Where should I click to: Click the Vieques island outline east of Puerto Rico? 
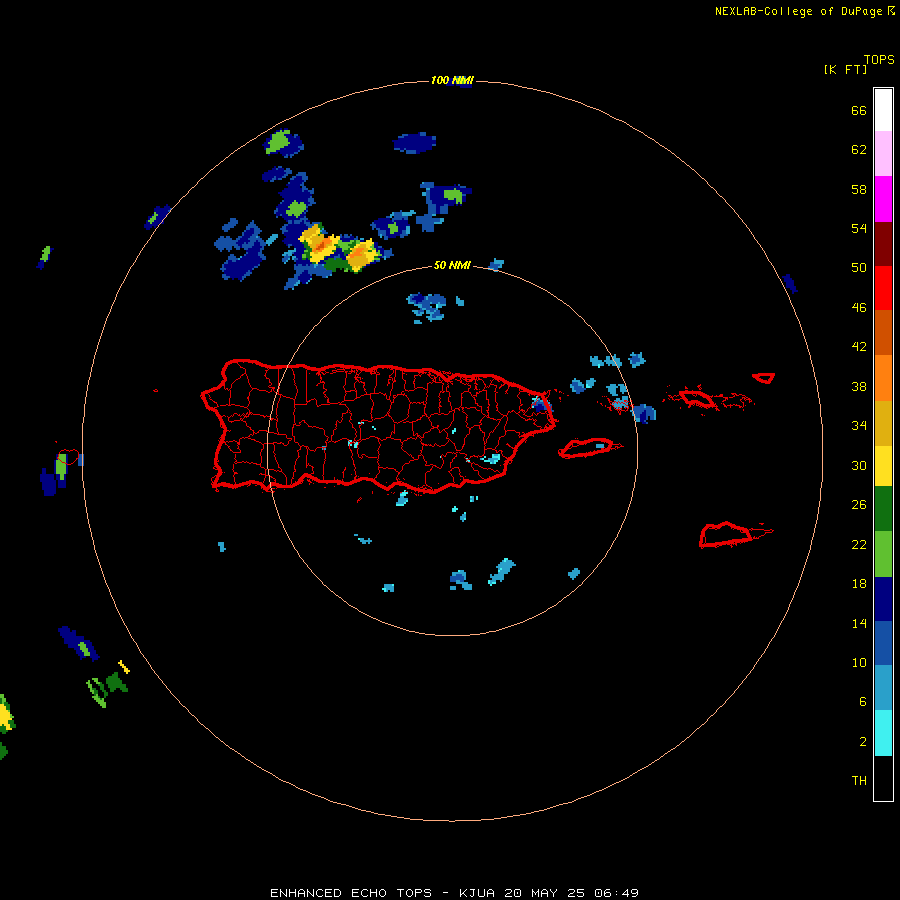click(590, 448)
